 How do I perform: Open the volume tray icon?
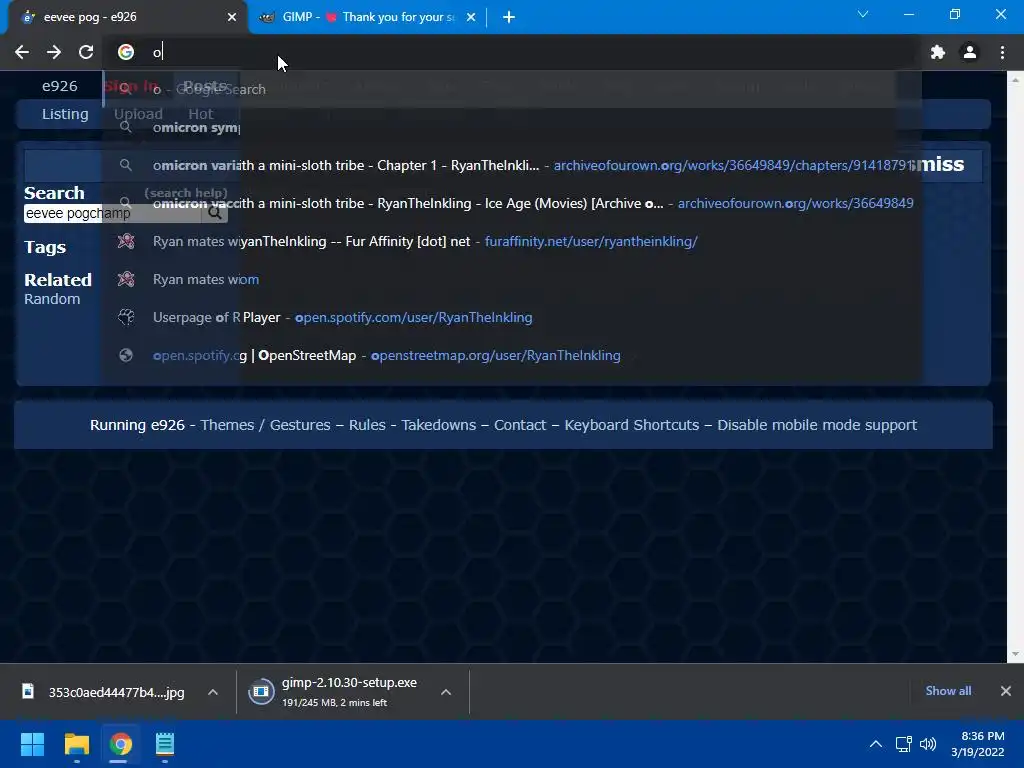pyautogui.click(x=927, y=744)
